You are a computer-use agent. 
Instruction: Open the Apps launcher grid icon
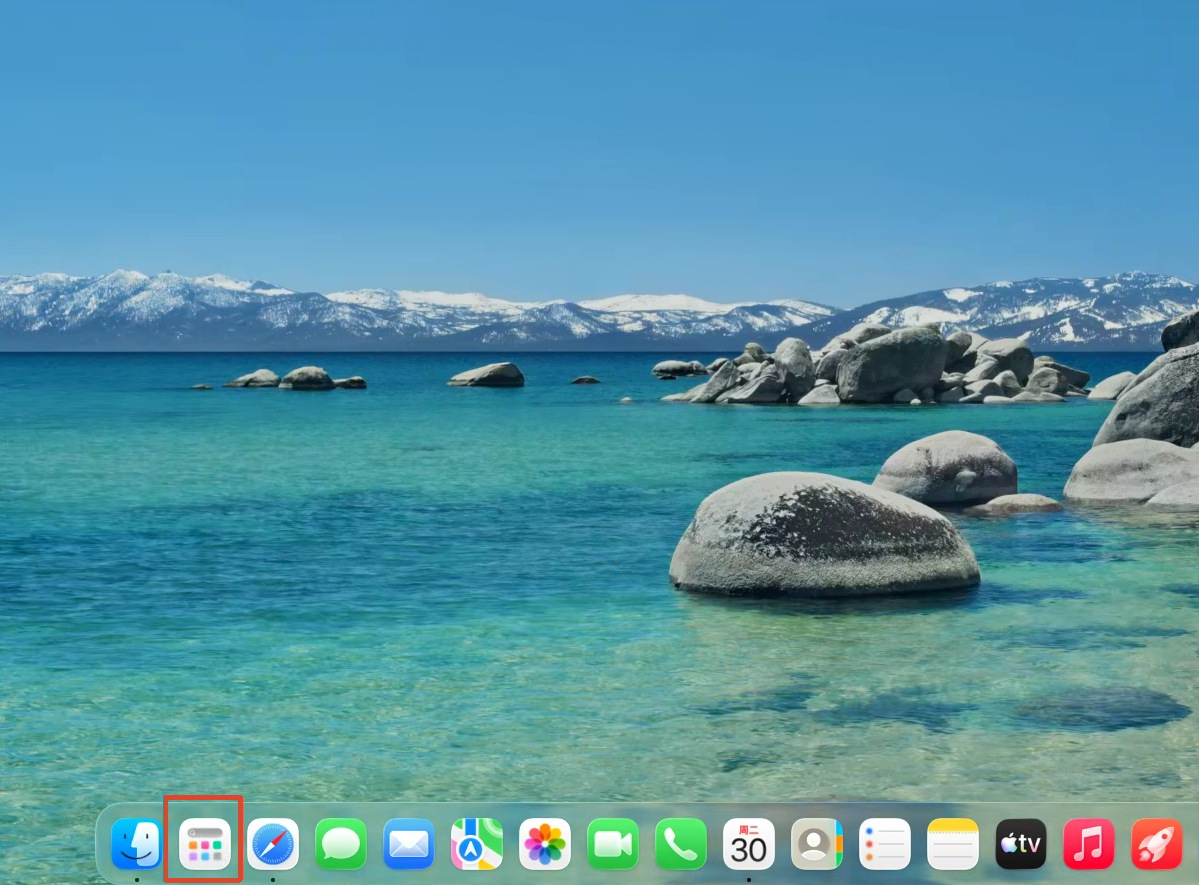[x=204, y=844]
